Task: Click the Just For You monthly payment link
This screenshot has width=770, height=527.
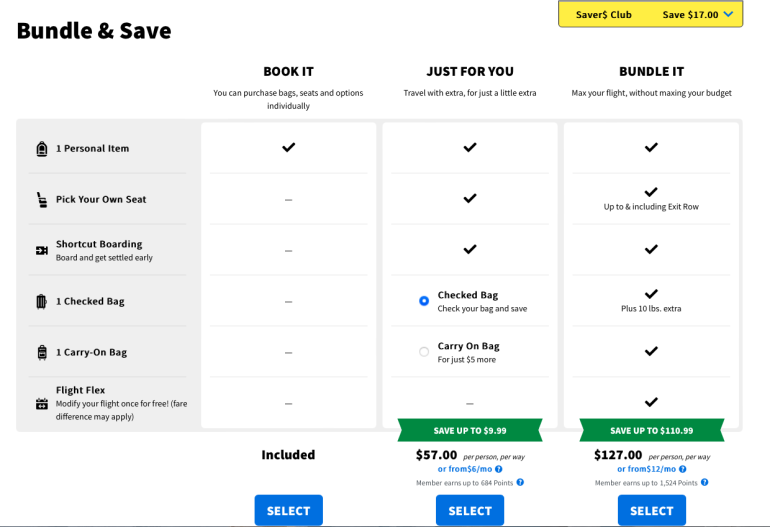Action: pos(465,469)
